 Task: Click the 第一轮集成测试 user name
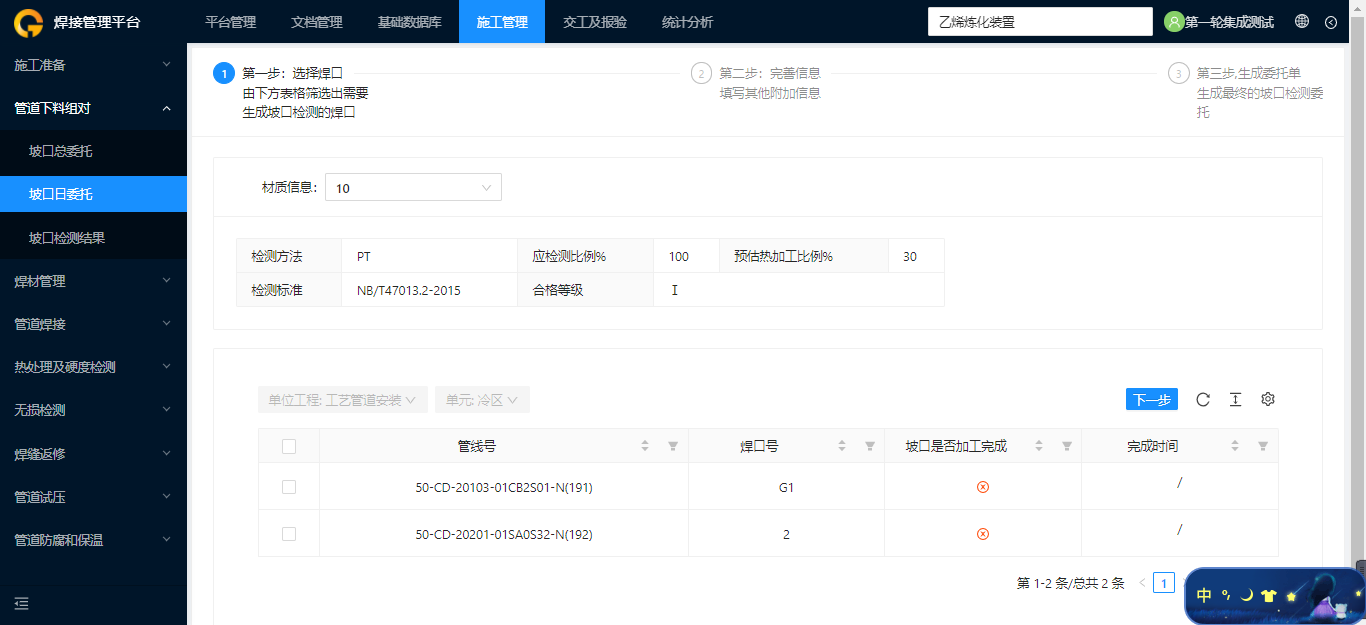pyautogui.click(x=1229, y=22)
